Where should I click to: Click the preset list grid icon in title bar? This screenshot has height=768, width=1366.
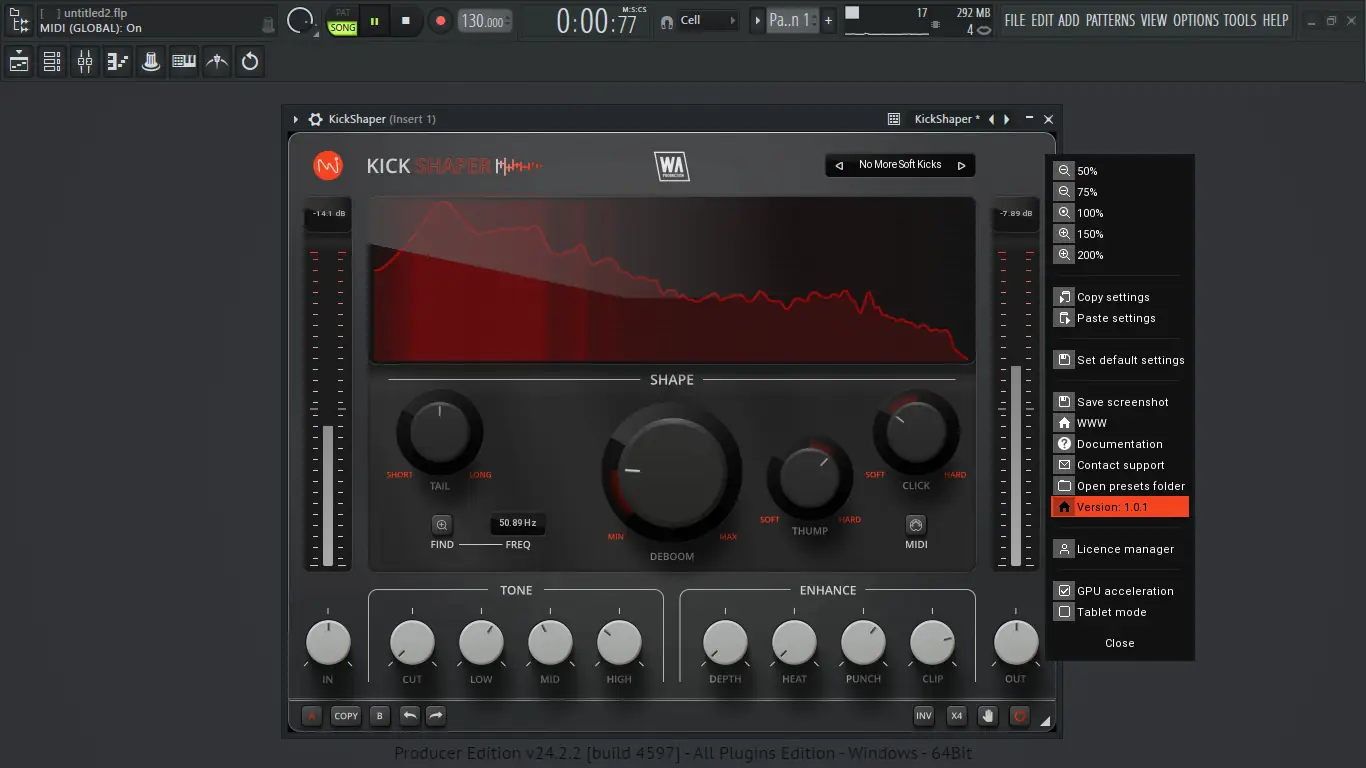(894, 119)
